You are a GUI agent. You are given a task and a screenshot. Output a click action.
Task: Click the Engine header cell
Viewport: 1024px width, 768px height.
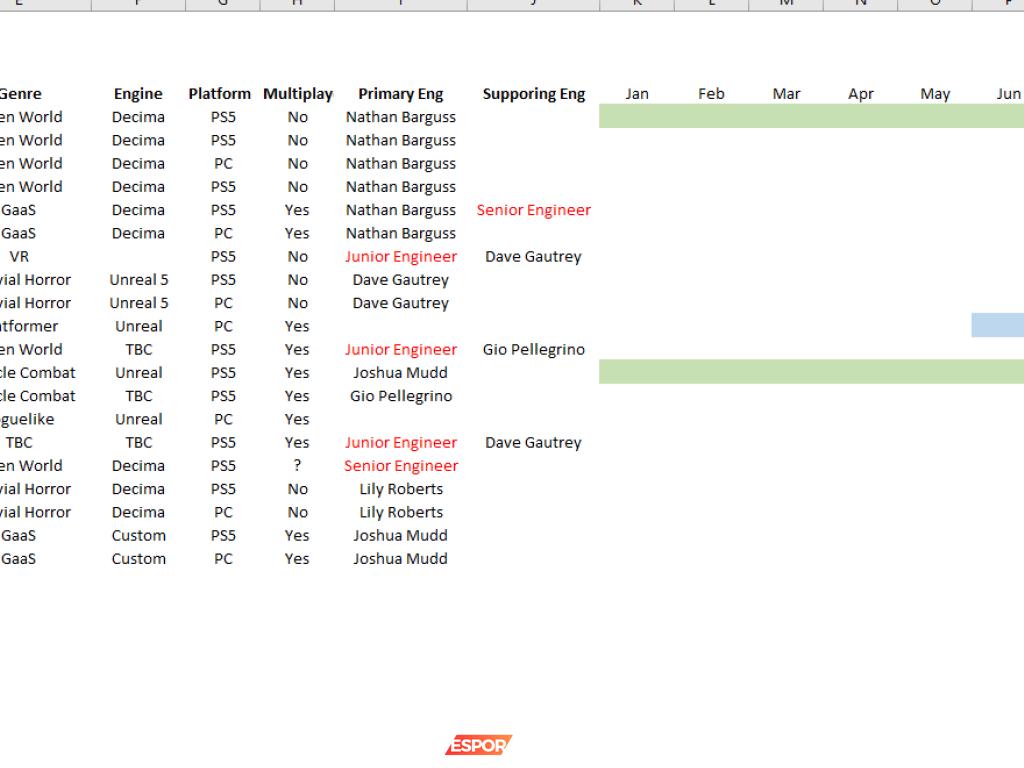tap(138, 94)
